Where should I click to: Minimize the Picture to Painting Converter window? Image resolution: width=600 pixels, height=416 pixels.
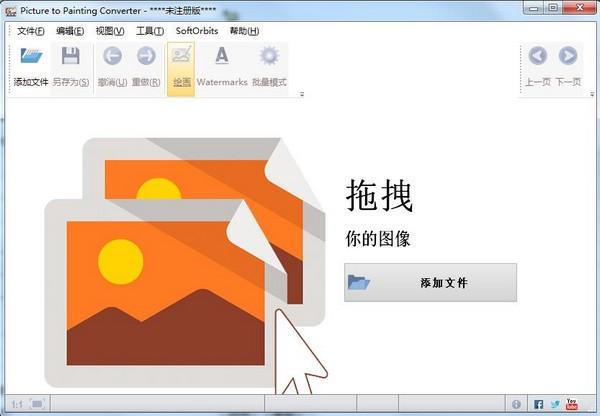pyautogui.click(x=534, y=8)
